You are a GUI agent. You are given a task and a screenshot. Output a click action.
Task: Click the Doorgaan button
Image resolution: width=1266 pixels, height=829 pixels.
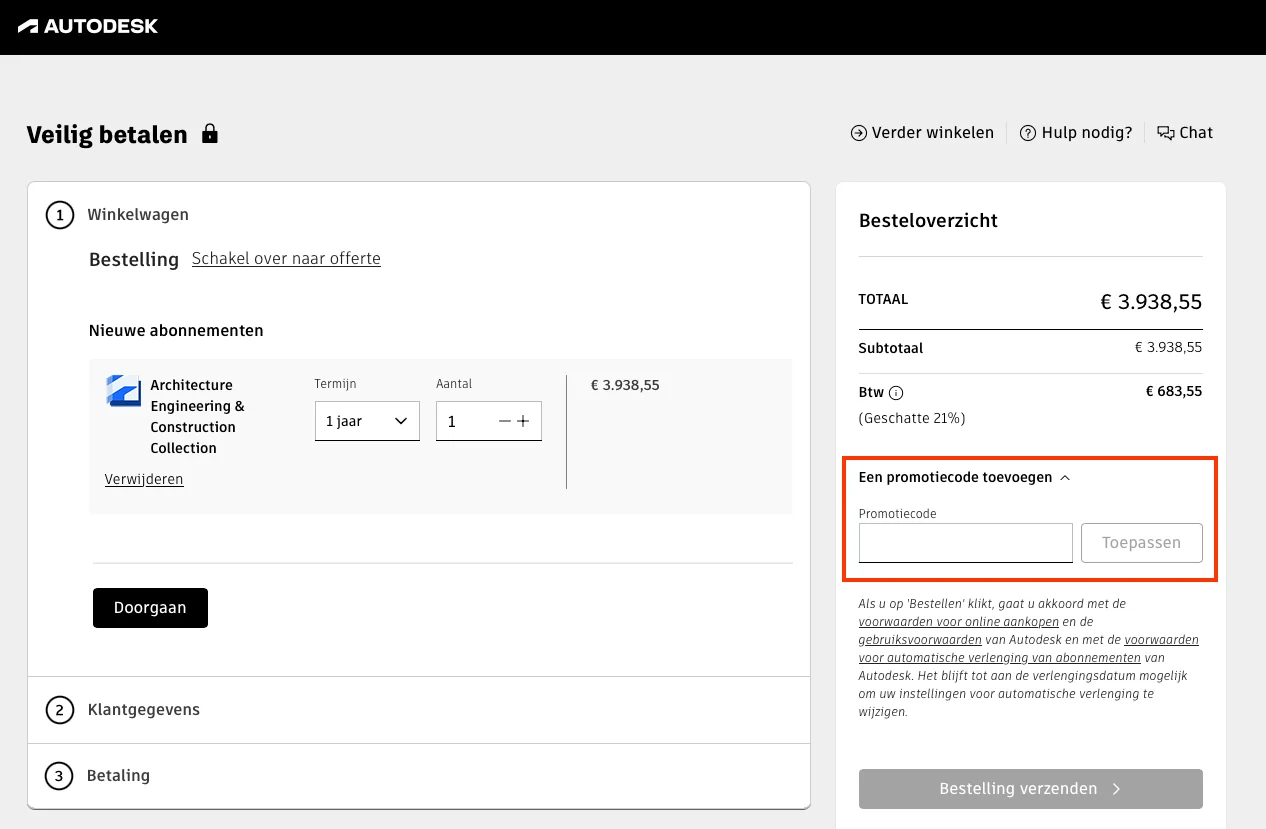click(x=150, y=607)
